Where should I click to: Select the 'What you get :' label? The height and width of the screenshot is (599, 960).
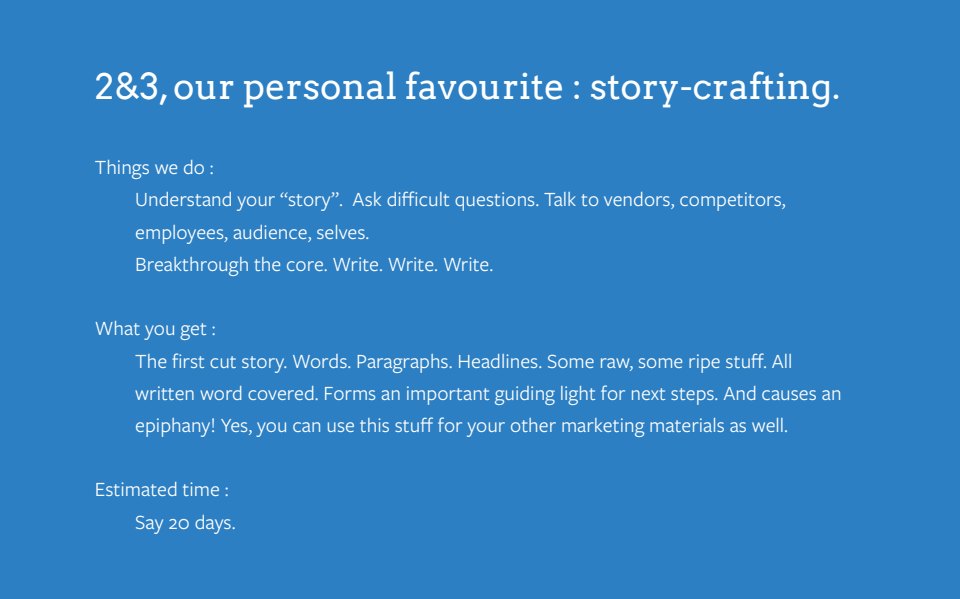point(155,330)
